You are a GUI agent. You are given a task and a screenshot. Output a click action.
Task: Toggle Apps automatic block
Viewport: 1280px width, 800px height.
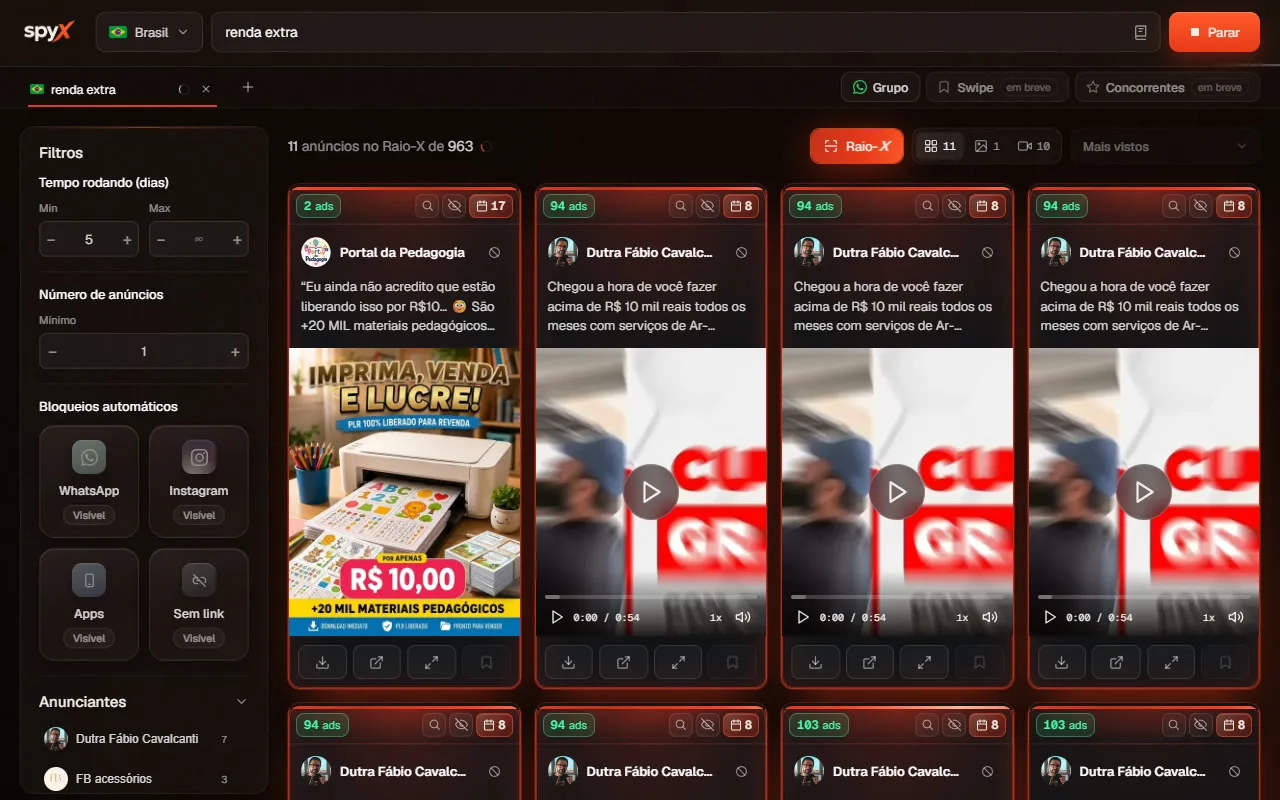[89, 605]
